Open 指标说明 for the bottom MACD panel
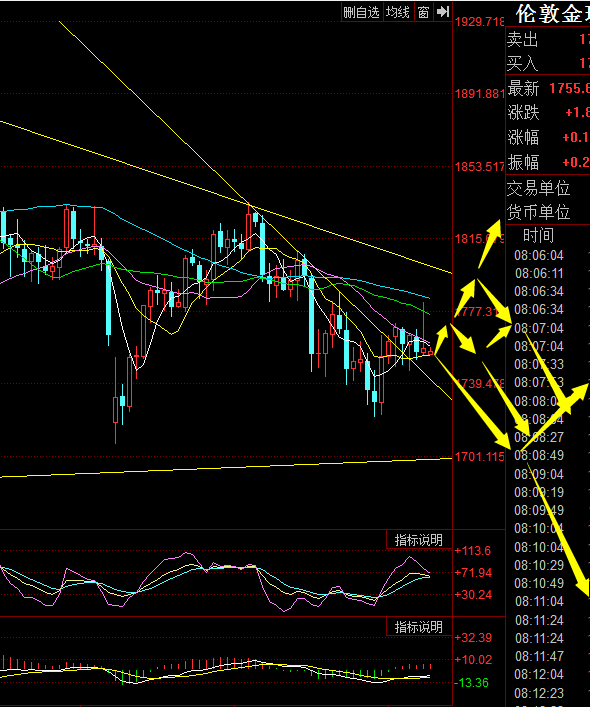The image size is (590, 707). pyautogui.click(x=419, y=627)
